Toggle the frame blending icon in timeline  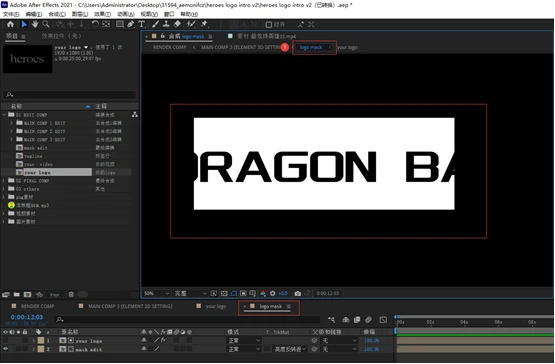[x=357, y=320]
